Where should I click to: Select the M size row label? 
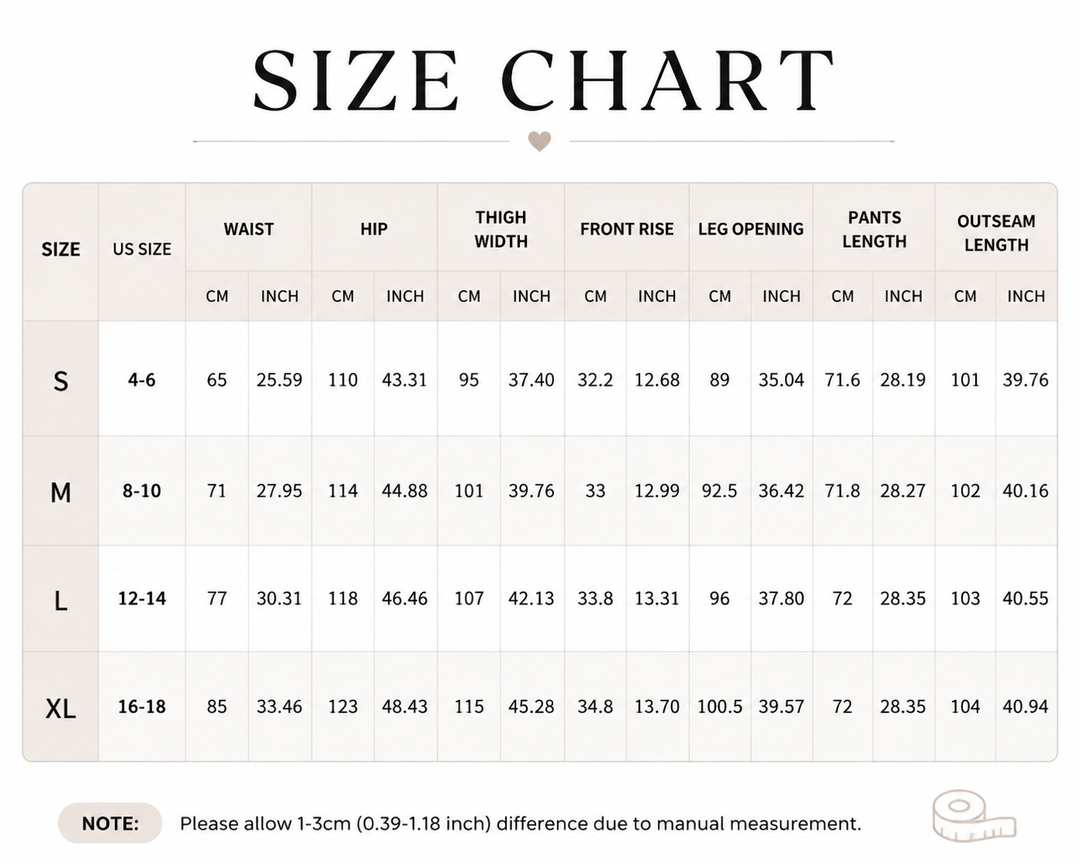tap(61, 492)
